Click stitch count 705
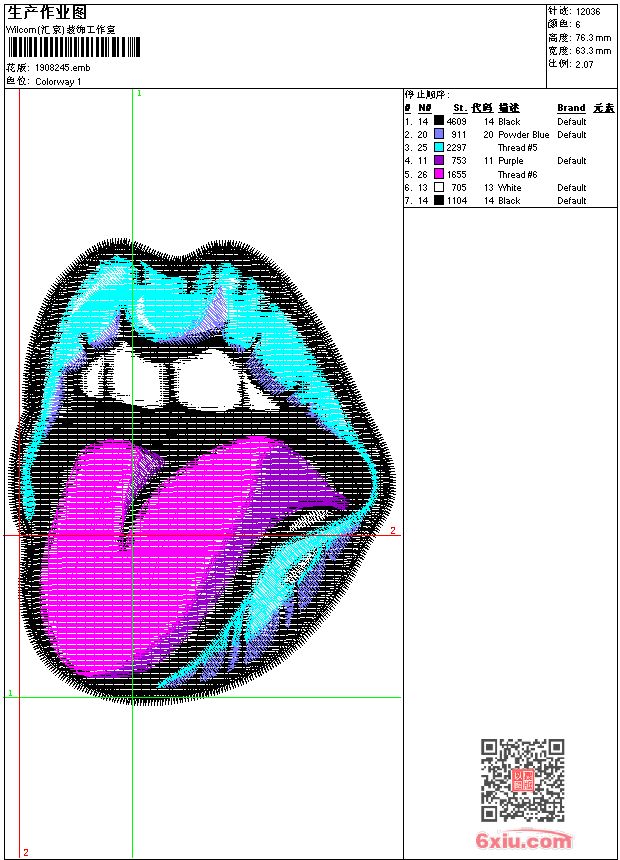Image resolution: width=620 pixels, height=860 pixels. pyautogui.click(x=459, y=188)
